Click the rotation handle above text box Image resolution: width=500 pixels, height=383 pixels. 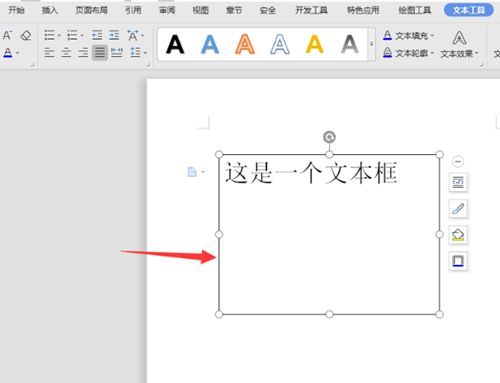pos(329,137)
